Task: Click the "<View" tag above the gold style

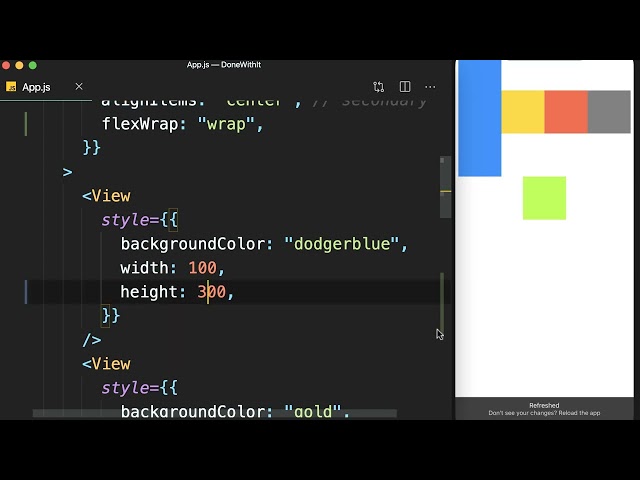Action: (106, 364)
